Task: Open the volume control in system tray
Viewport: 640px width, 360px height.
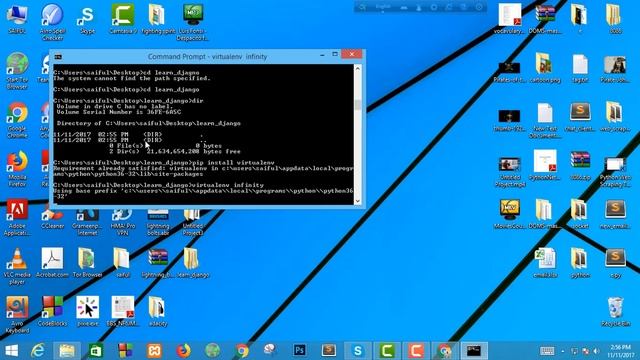Action: (x=596, y=351)
